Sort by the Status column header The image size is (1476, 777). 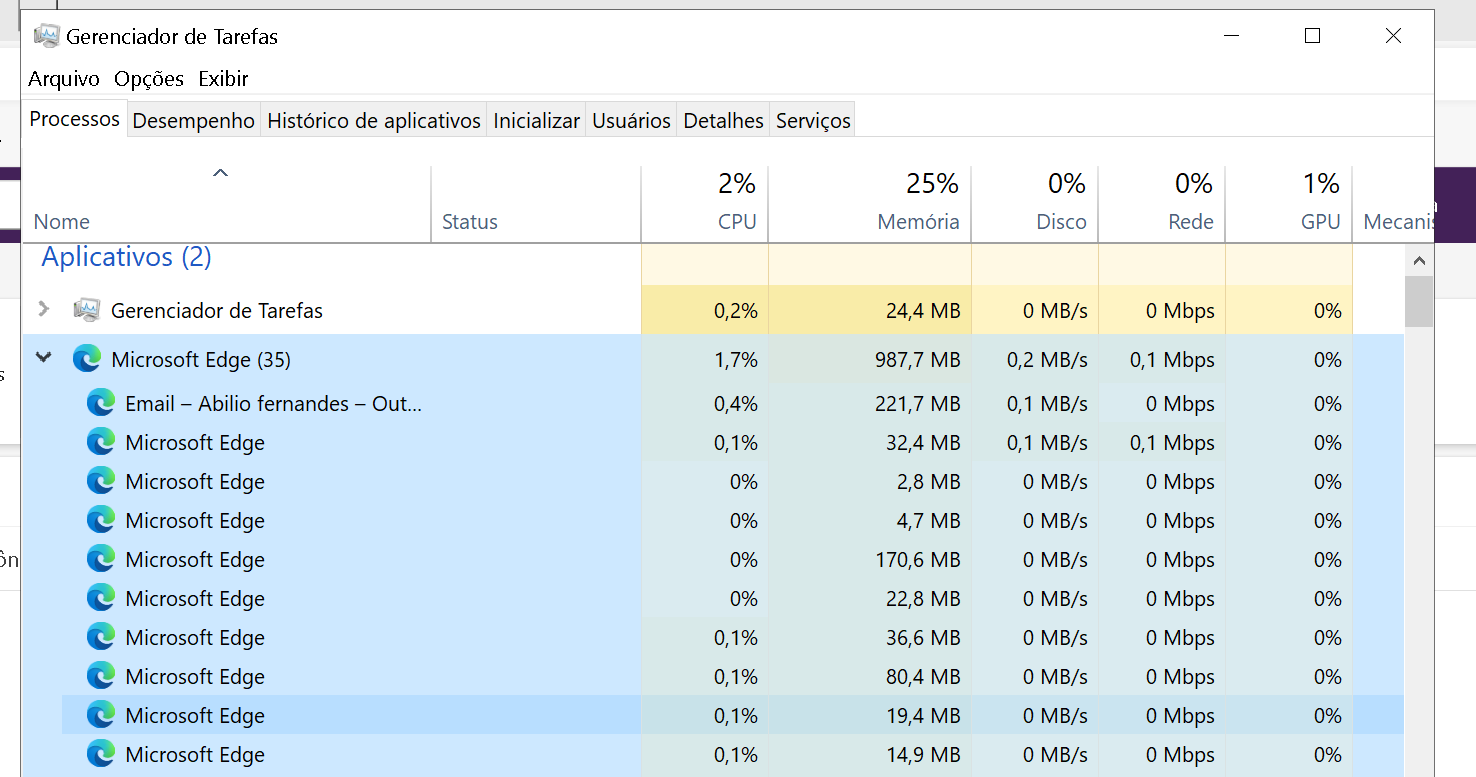click(536, 204)
